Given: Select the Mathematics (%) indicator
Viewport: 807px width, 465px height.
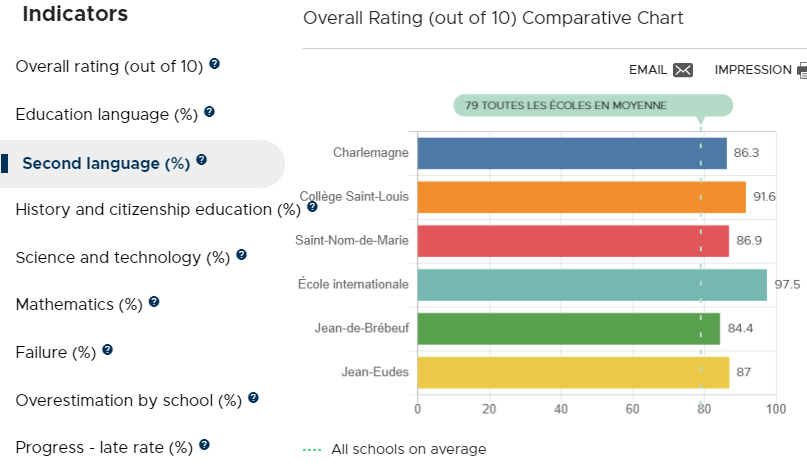Looking at the screenshot, I should tap(79, 304).
